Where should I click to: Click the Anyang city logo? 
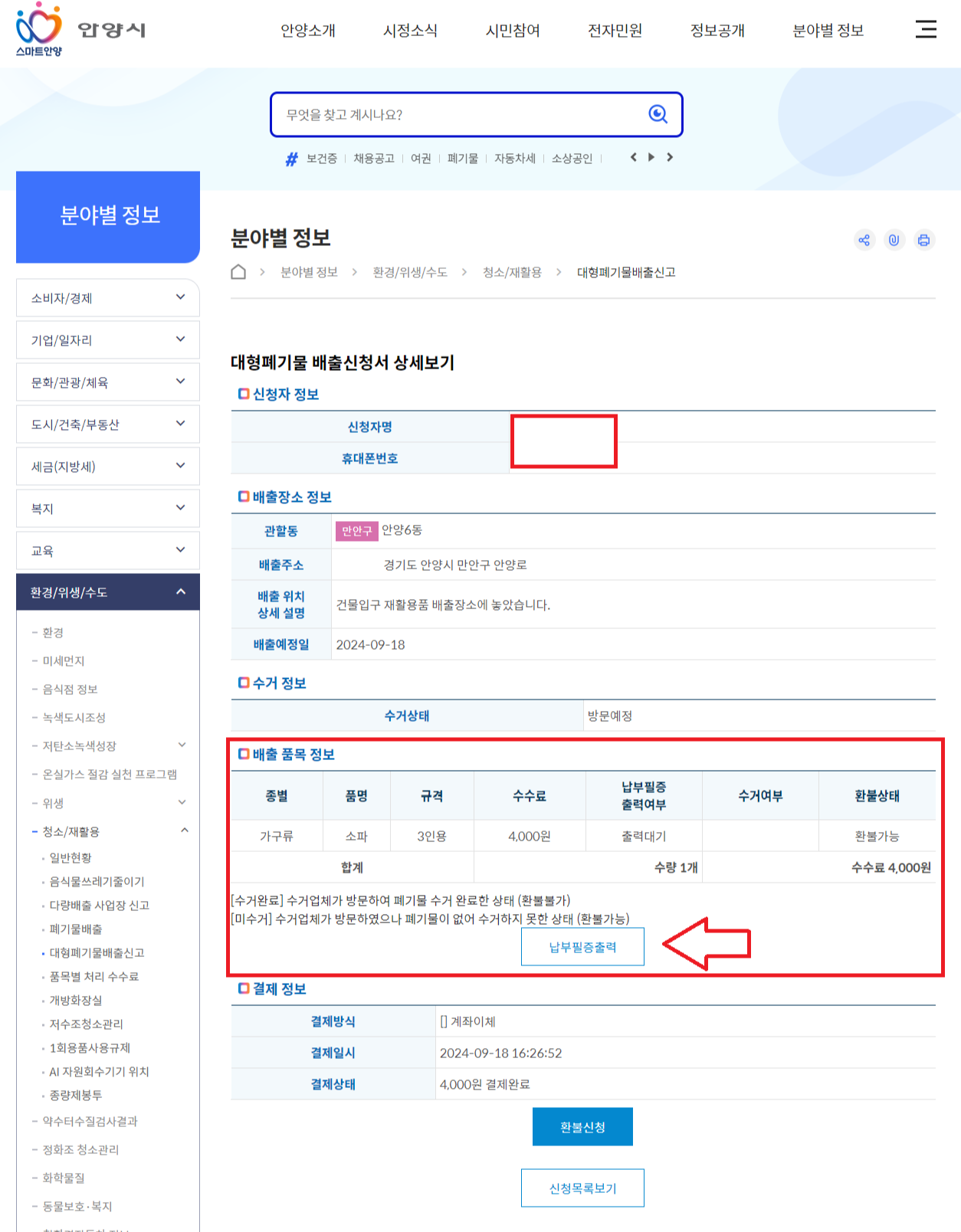tap(80, 30)
